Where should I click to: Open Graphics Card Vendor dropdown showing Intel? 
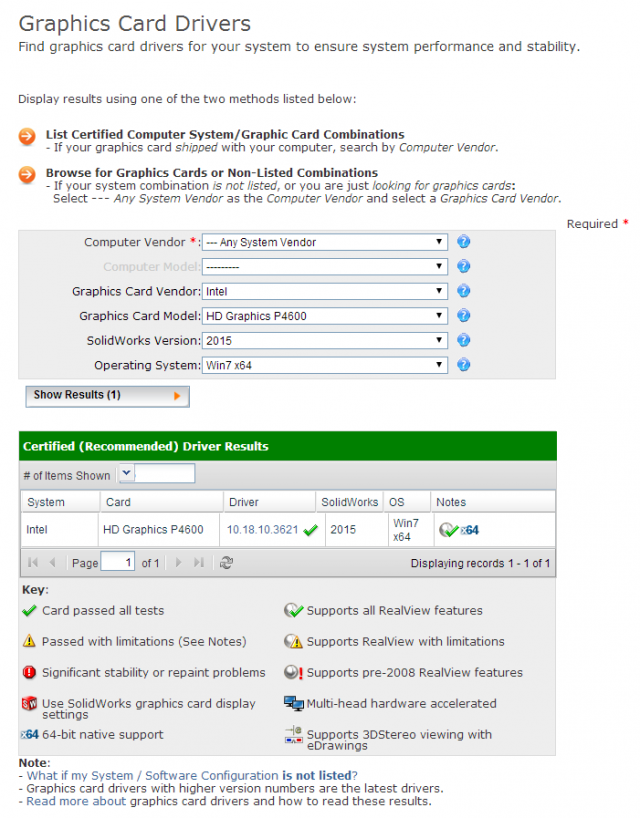tap(325, 291)
